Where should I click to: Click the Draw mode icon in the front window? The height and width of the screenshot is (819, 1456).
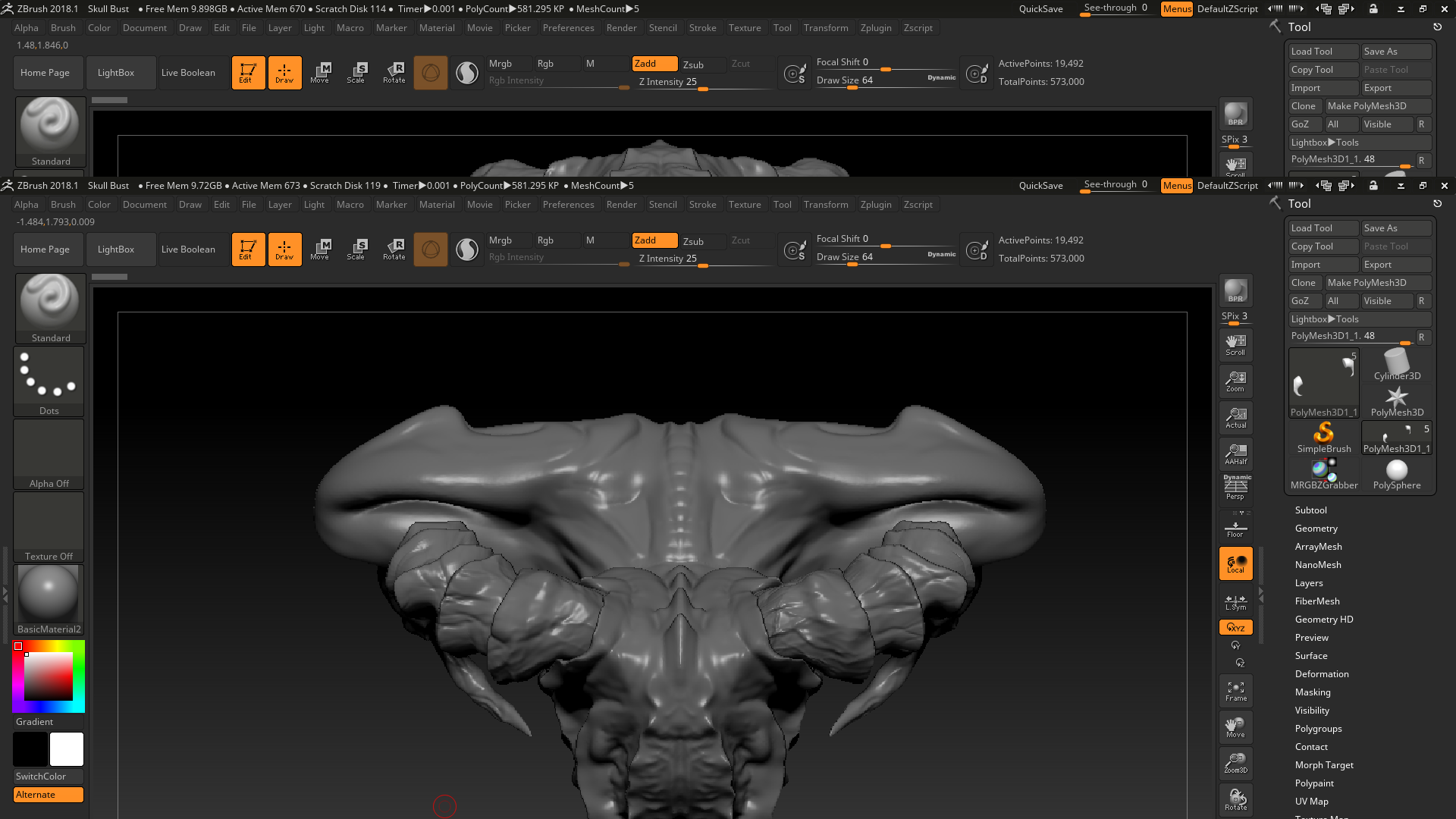(x=284, y=249)
